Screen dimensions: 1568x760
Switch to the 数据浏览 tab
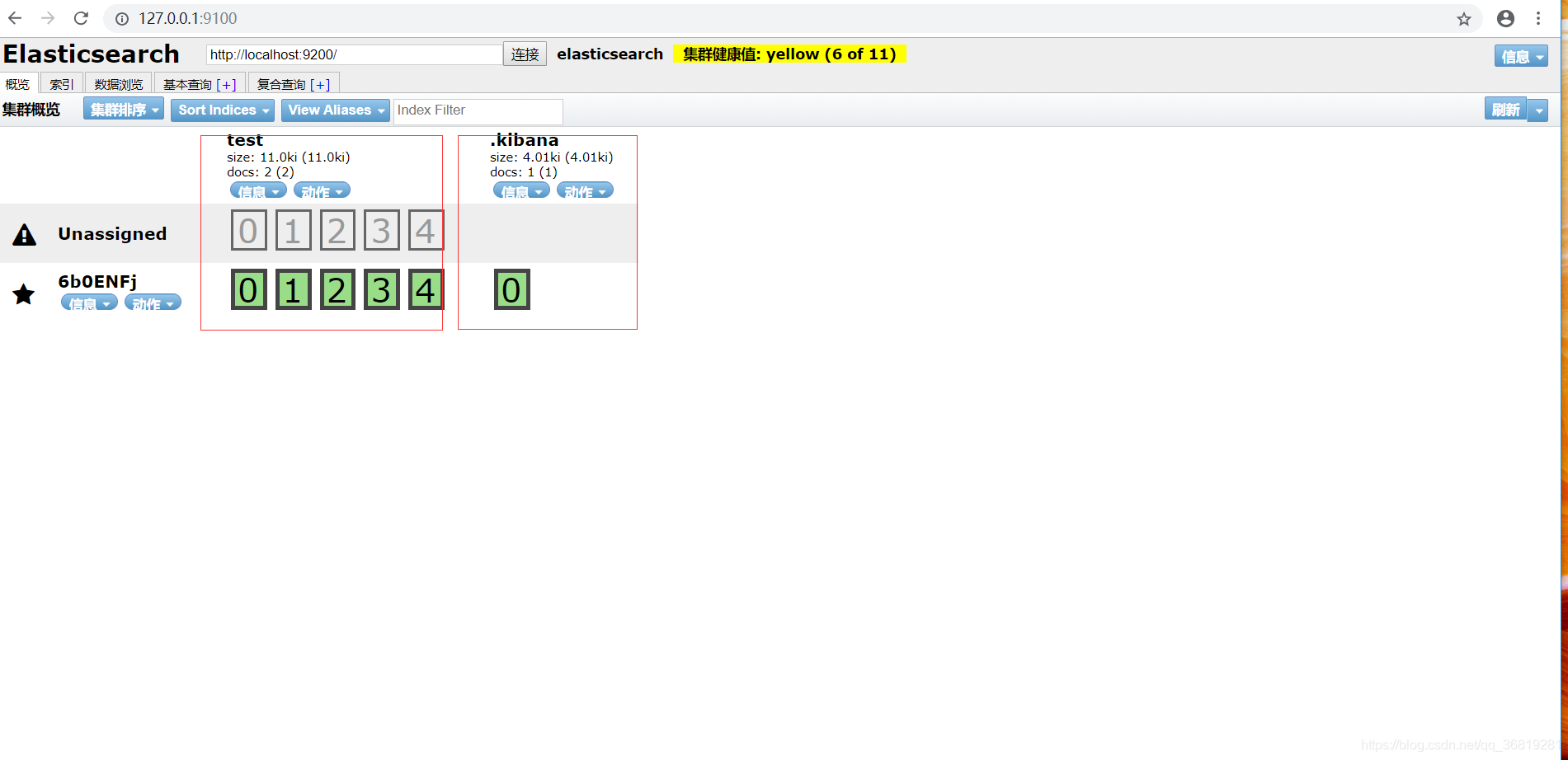click(x=119, y=84)
